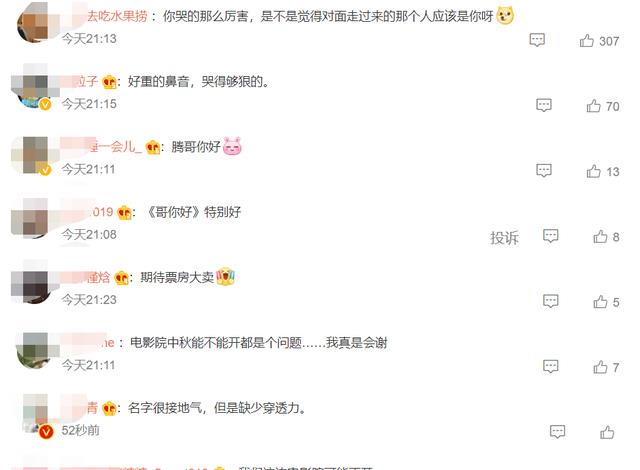Like the comment with 307 likes
The image size is (640, 470).
click(587, 40)
